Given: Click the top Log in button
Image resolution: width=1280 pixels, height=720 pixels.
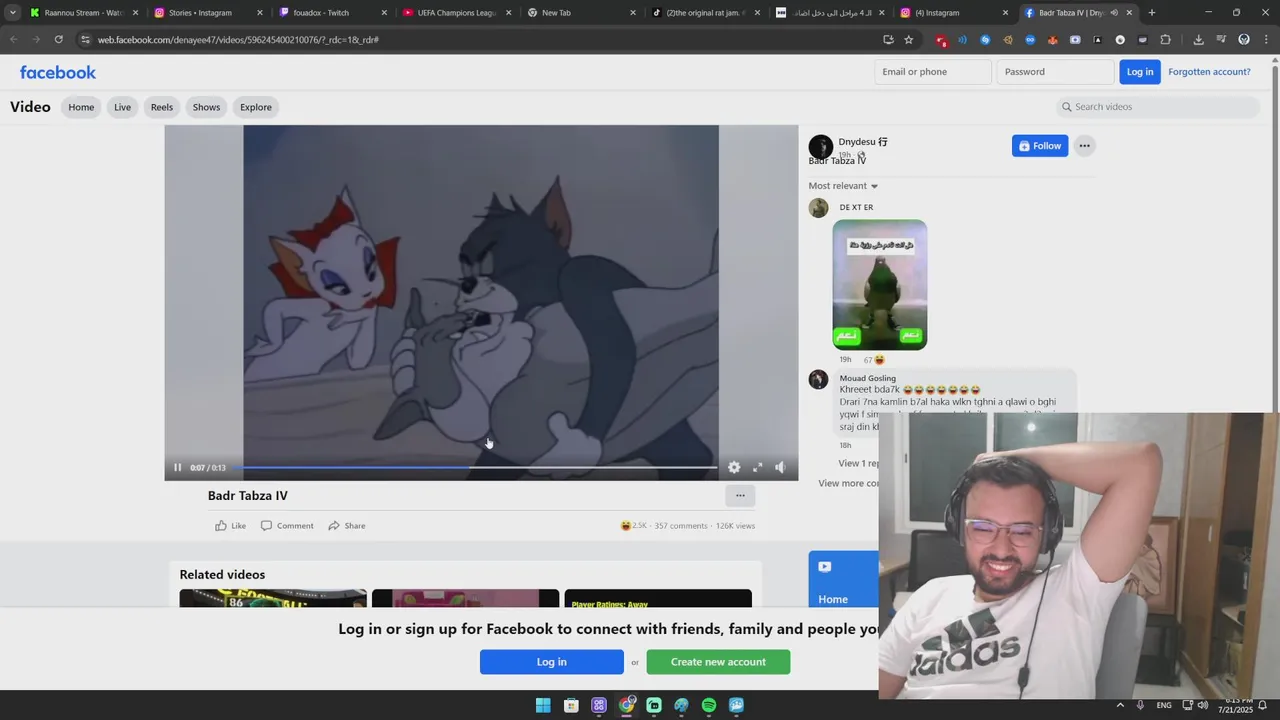Looking at the screenshot, I should tap(1139, 72).
